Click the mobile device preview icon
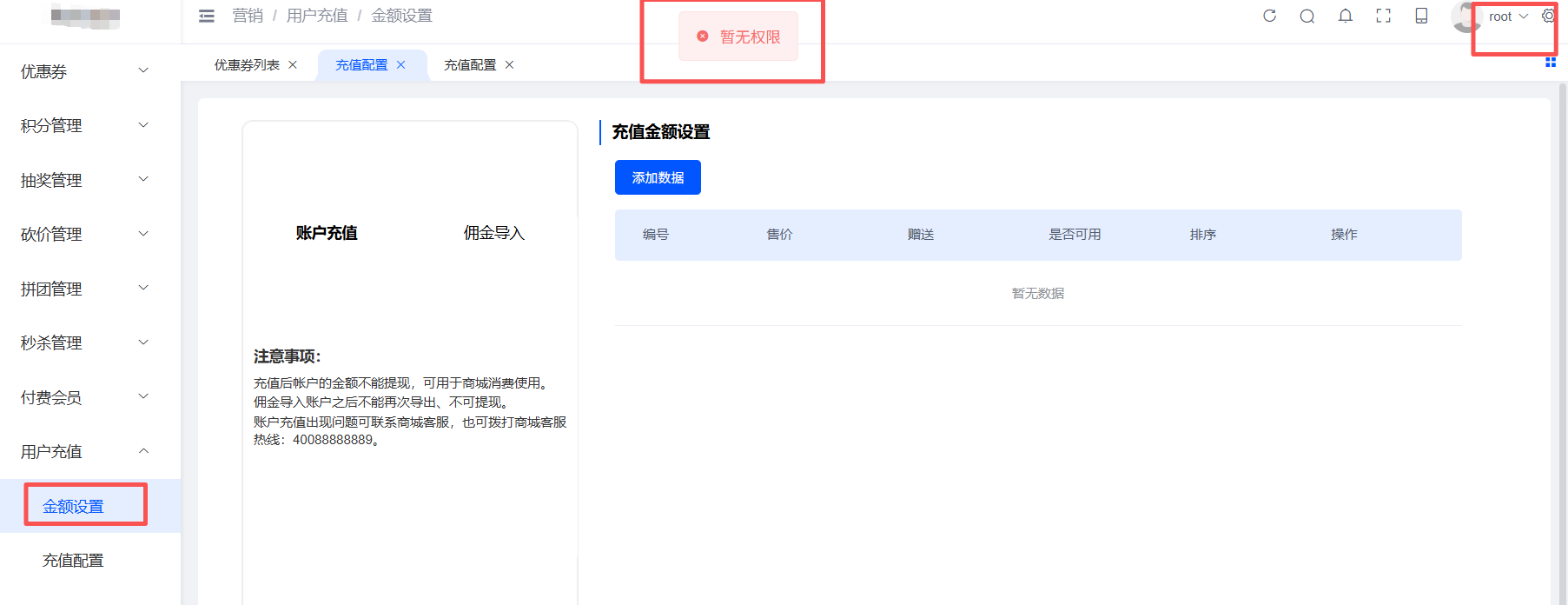 1421,16
